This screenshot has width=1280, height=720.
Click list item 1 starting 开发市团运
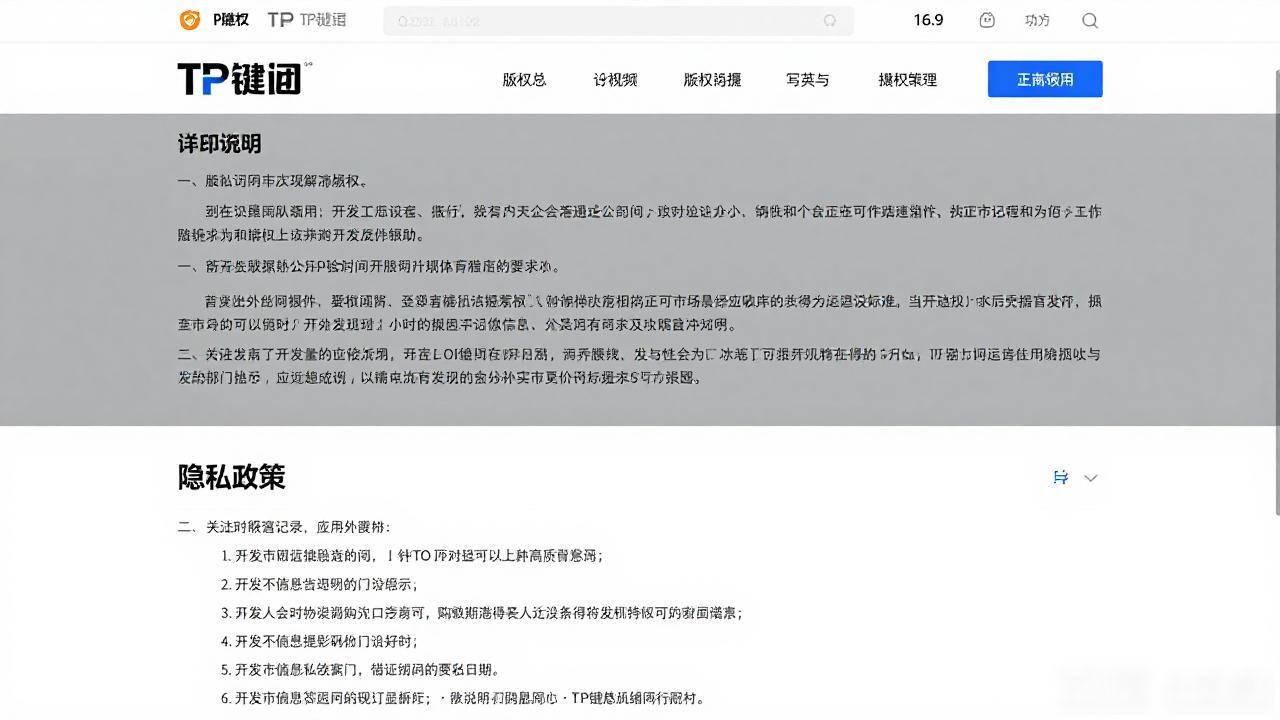(411, 556)
